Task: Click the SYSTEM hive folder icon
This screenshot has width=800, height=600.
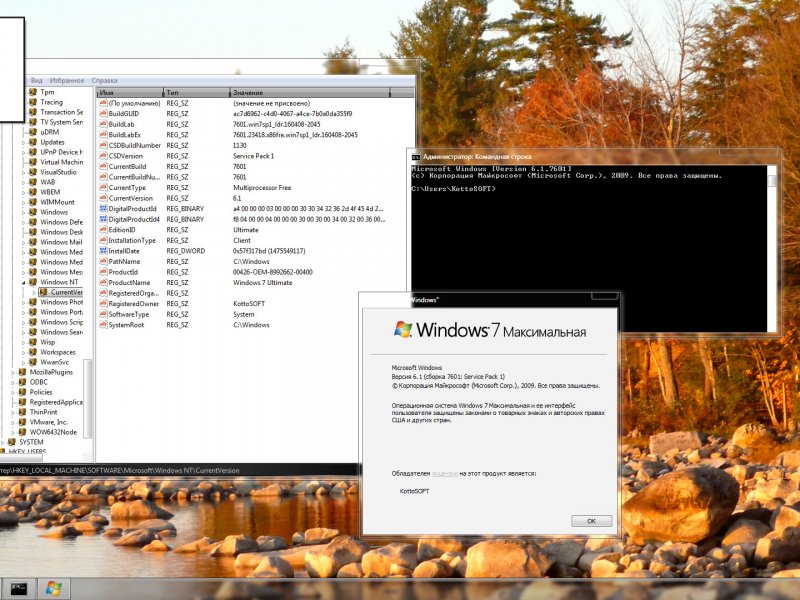Action: pyautogui.click(x=12, y=442)
